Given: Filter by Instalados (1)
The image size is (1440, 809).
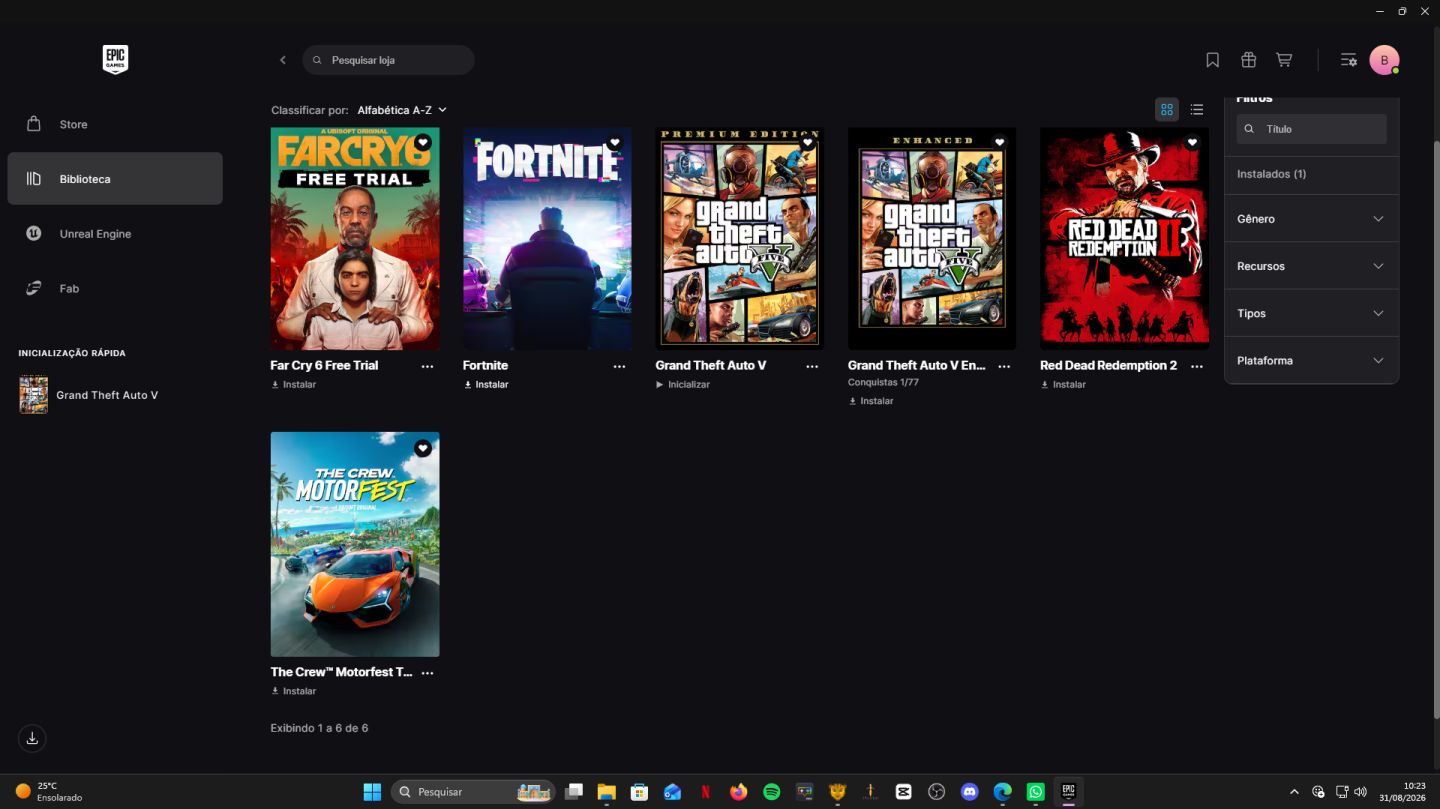Looking at the screenshot, I should pyautogui.click(x=1272, y=174).
